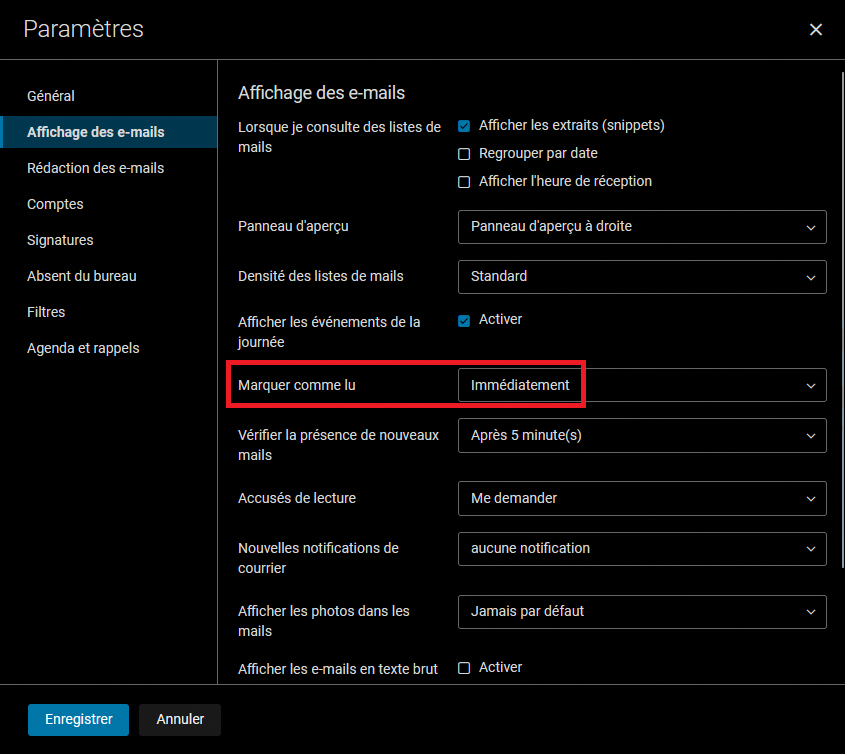The height and width of the screenshot is (754, 845).
Task: Change the Vérifier la présence interval dropdown
Action: tap(642, 435)
